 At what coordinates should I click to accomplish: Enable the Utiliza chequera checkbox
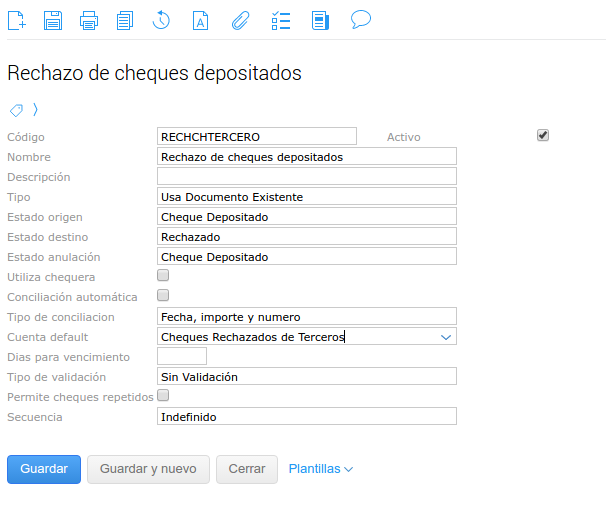pyautogui.click(x=163, y=275)
